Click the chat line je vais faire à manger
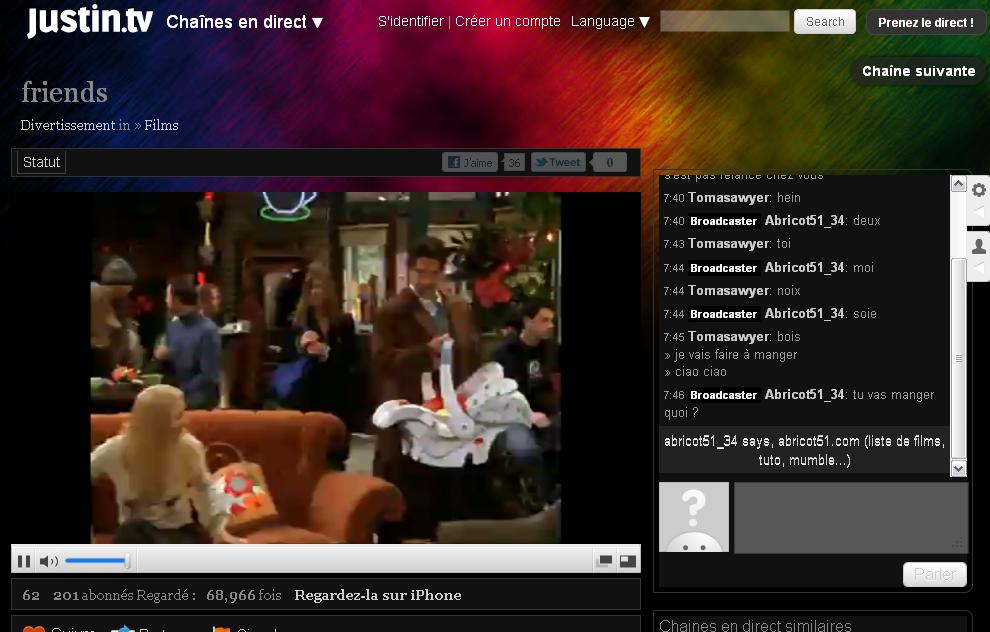990x632 pixels. click(731, 355)
